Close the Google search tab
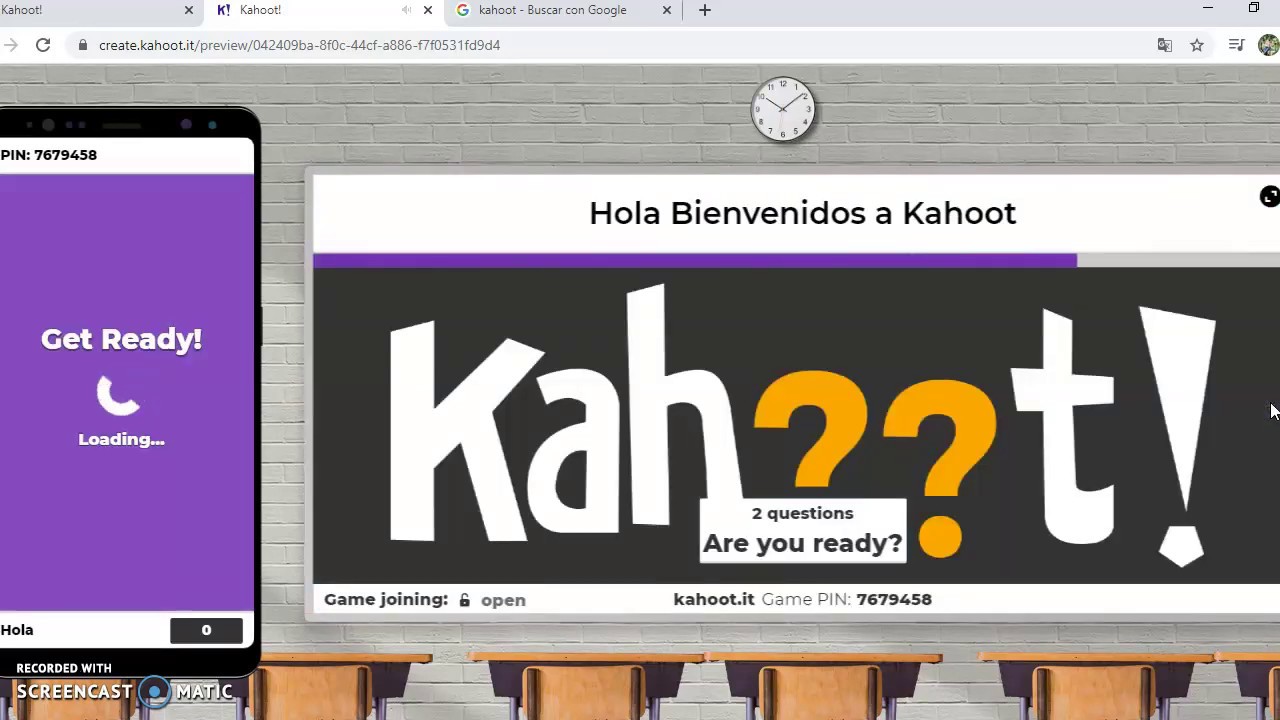The image size is (1280, 720). click(x=667, y=10)
